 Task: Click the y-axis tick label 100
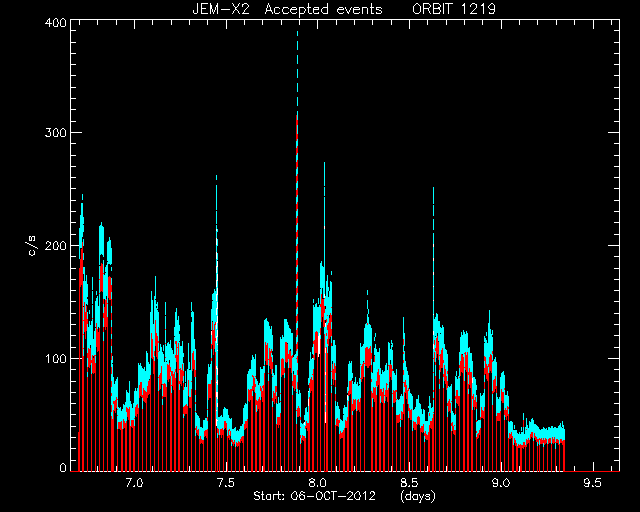click(x=55, y=358)
